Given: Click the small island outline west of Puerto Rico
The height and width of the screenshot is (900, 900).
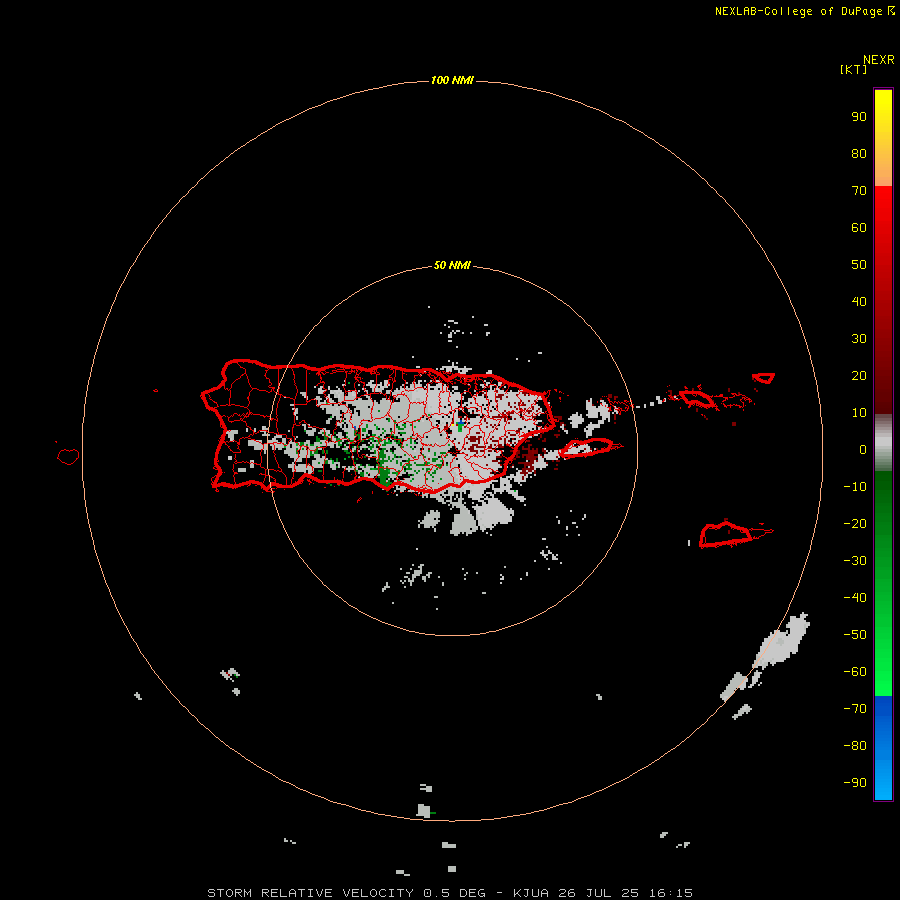Looking at the screenshot, I should 68,456.
